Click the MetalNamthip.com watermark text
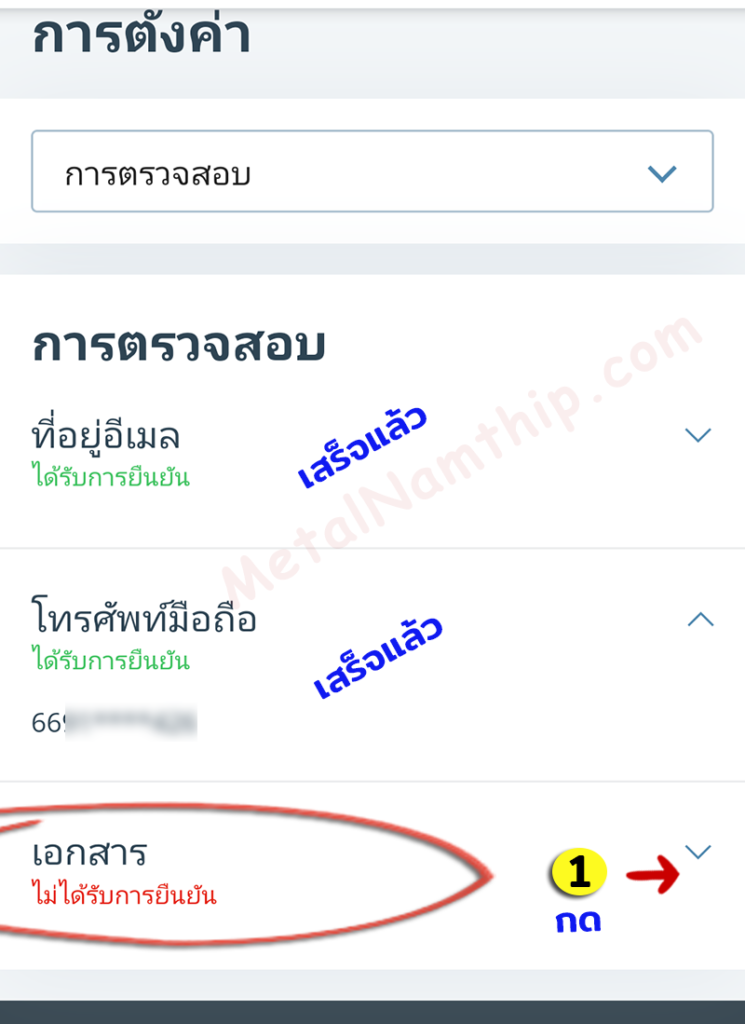 (460, 460)
